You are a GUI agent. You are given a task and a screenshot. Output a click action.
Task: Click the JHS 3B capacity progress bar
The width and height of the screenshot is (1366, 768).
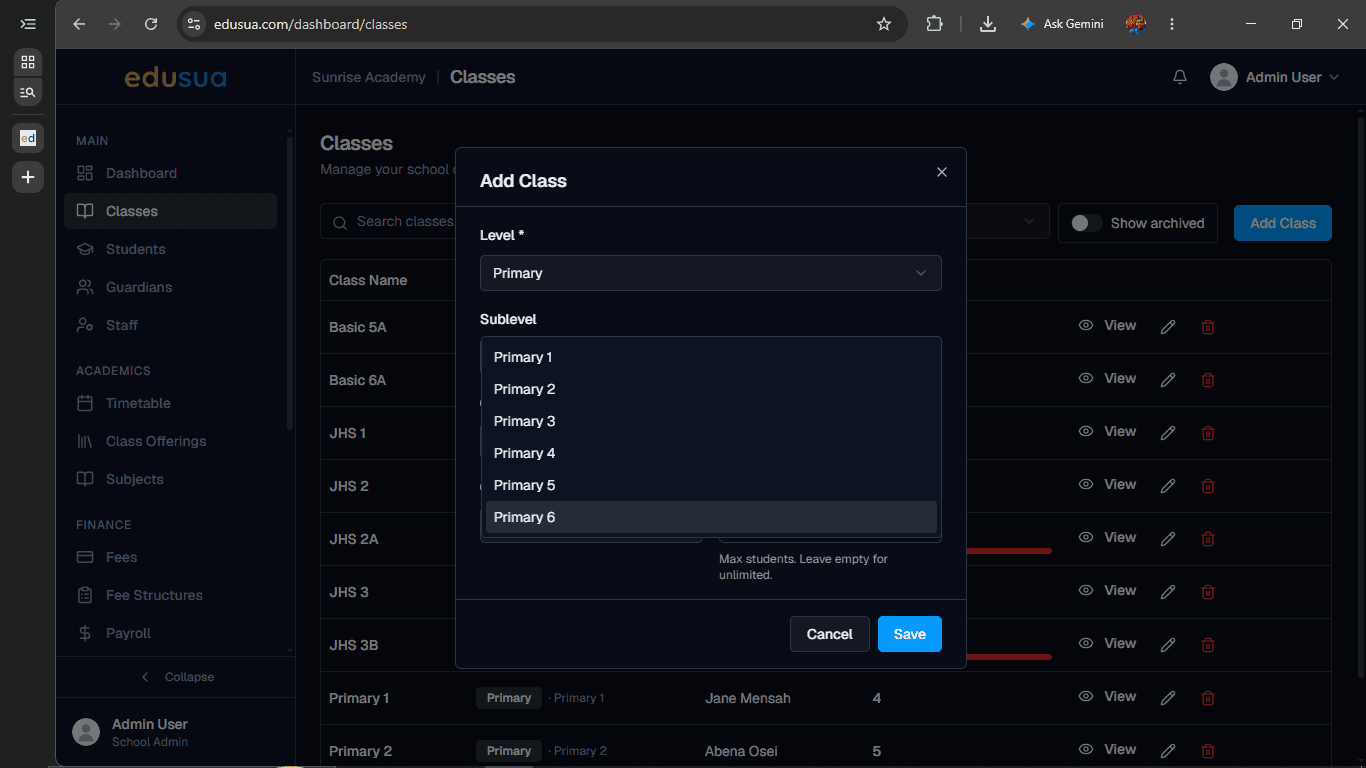point(1009,657)
